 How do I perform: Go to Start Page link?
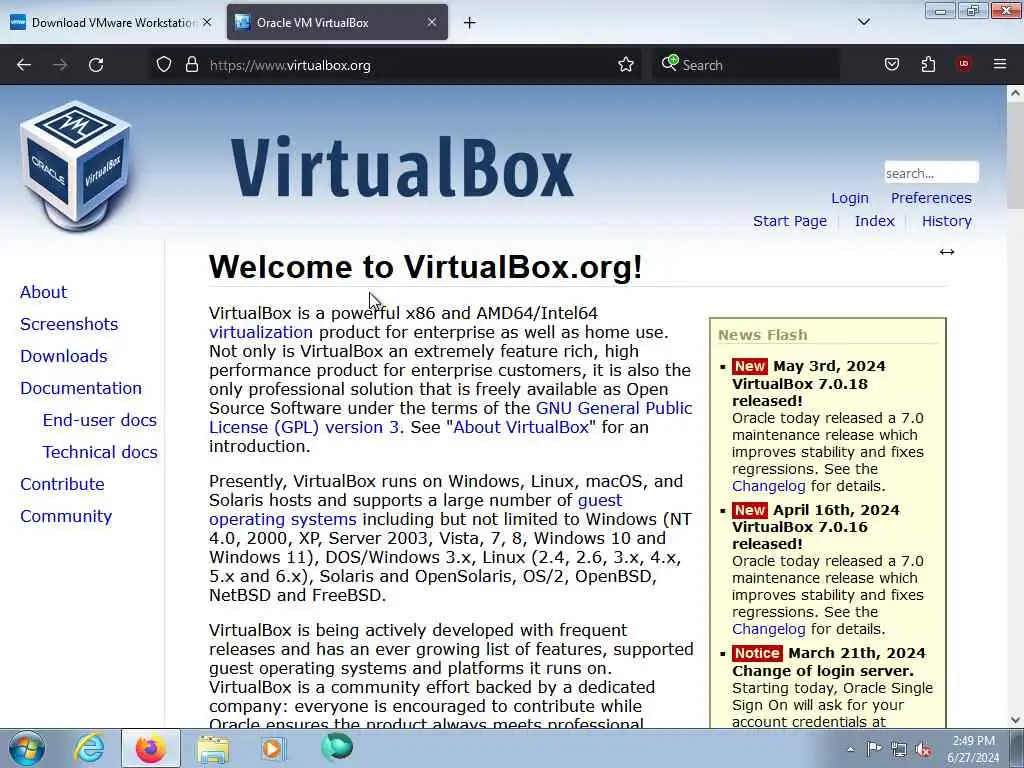point(790,221)
